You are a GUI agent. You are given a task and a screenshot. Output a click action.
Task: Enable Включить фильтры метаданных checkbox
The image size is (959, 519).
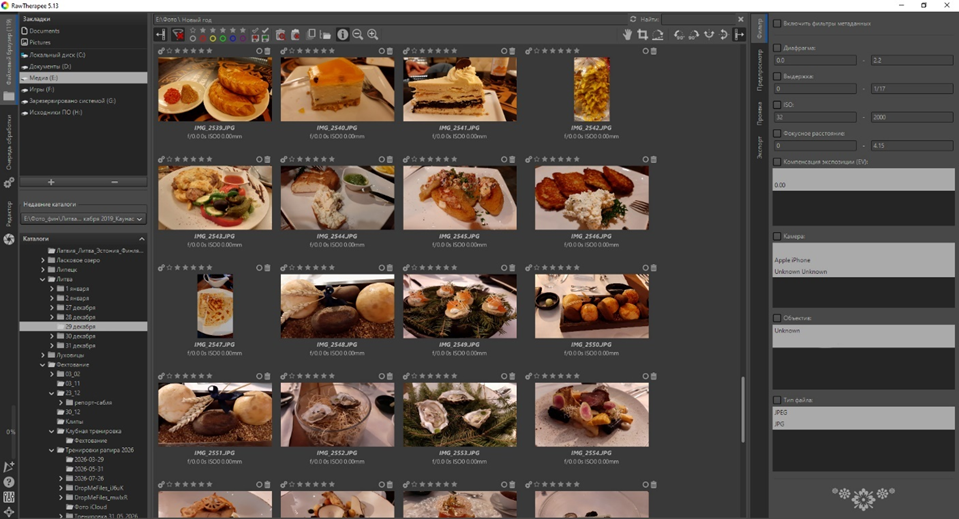pyautogui.click(x=777, y=23)
